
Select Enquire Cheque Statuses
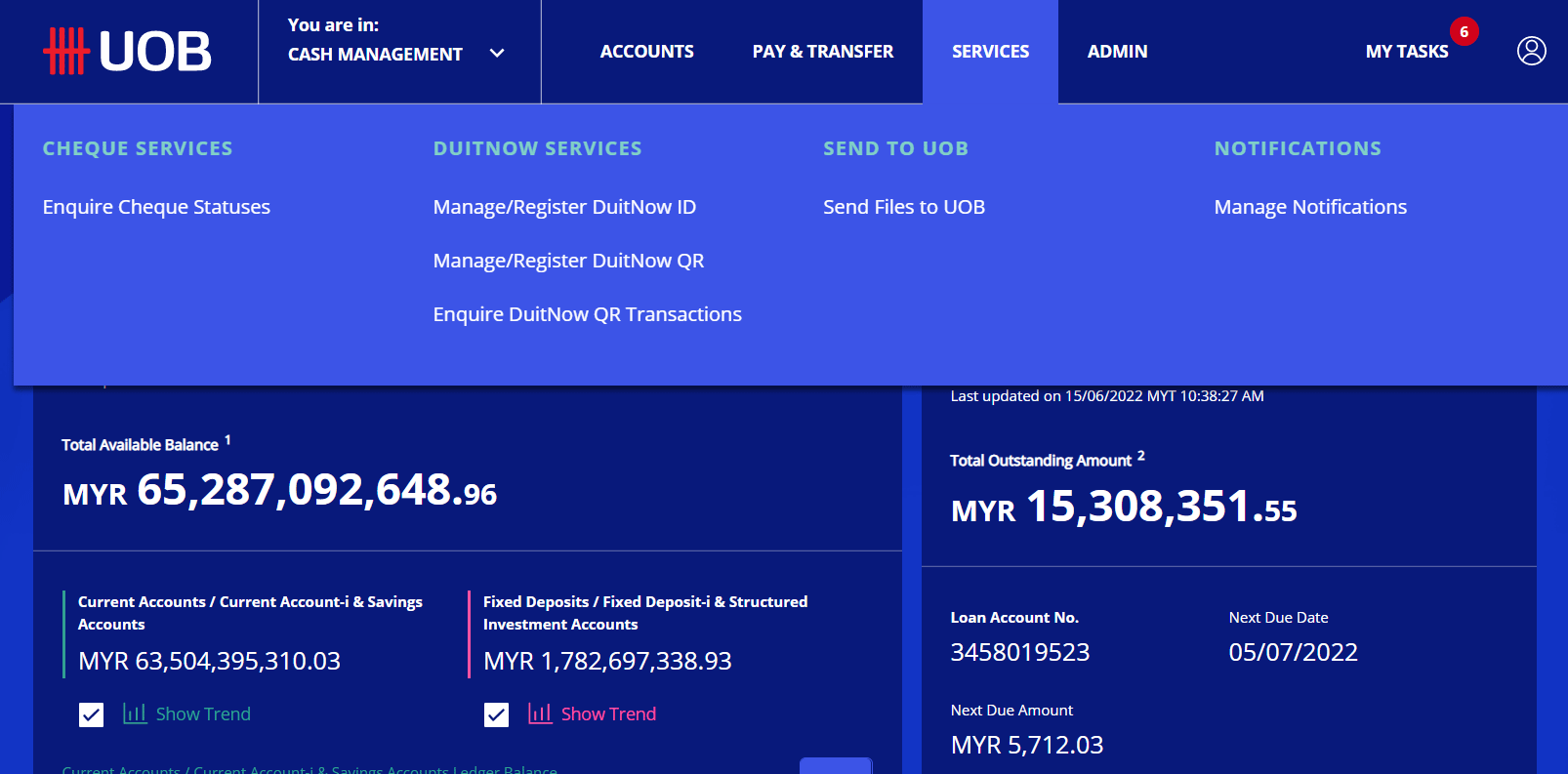tap(156, 207)
